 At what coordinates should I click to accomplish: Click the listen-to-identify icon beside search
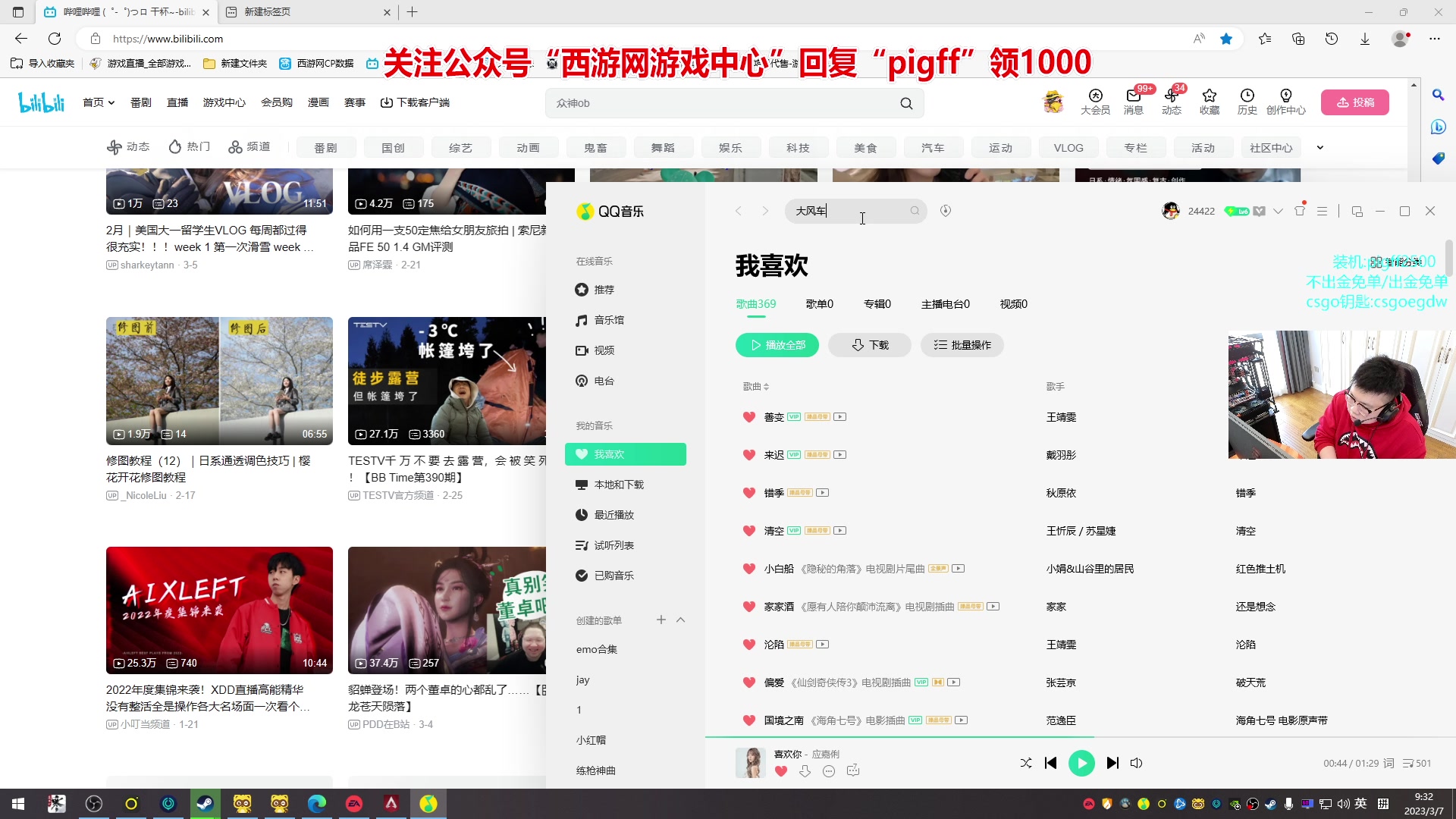click(x=946, y=211)
